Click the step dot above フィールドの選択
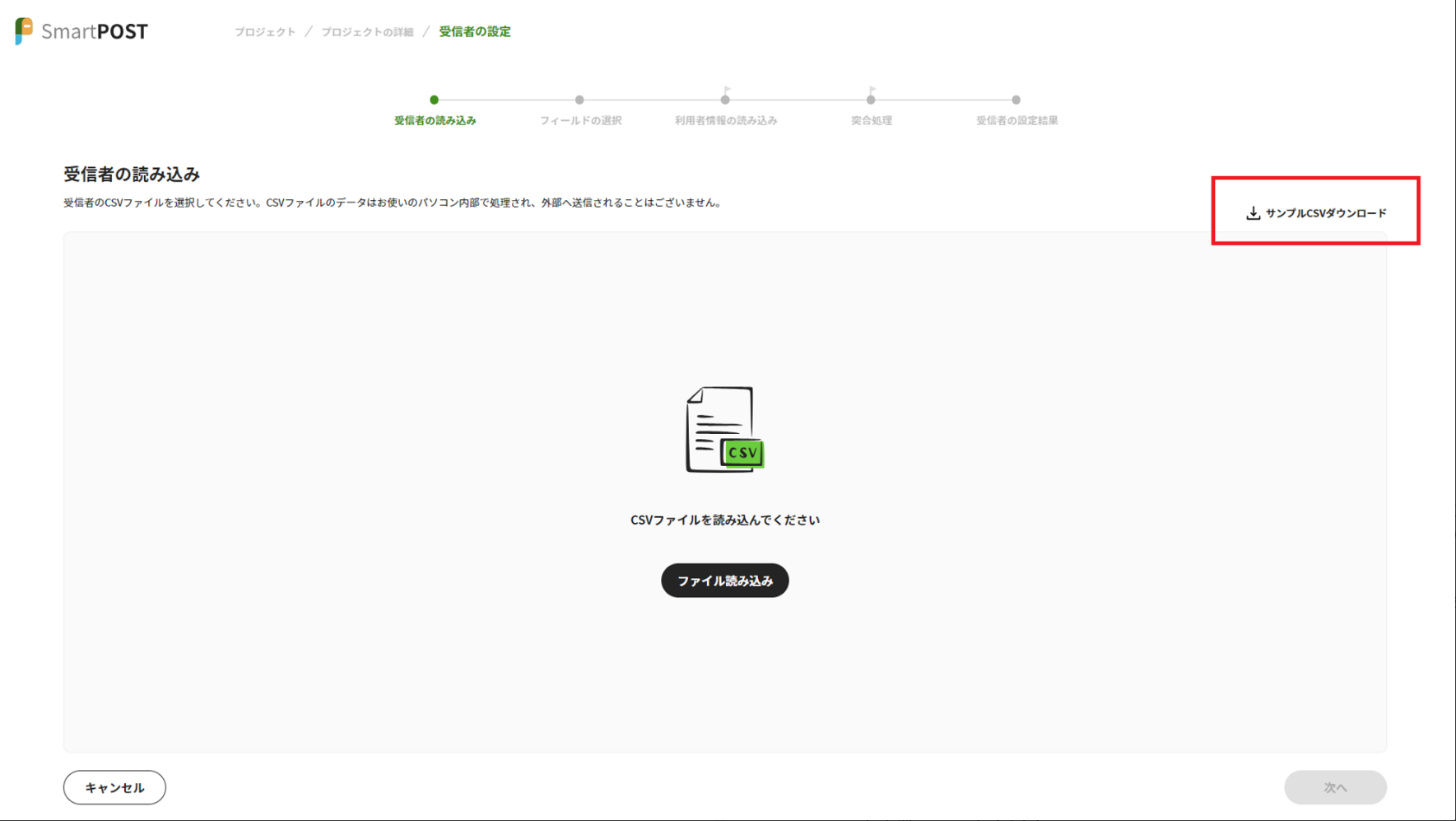 click(x=579, y=100)
